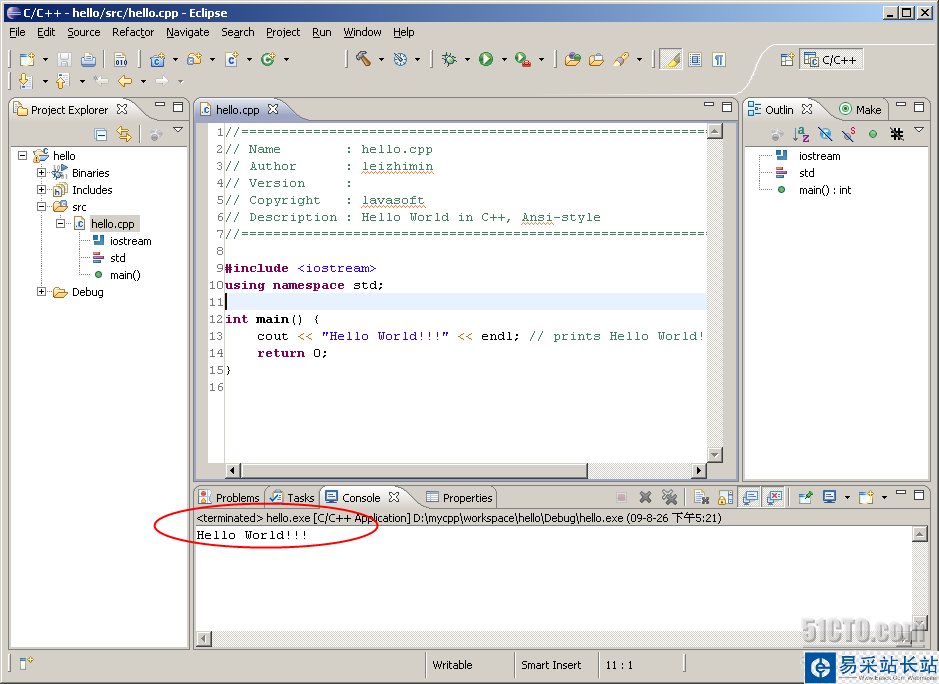Open the Refactor menu
The image size is (939, 684).
point(133,32)
